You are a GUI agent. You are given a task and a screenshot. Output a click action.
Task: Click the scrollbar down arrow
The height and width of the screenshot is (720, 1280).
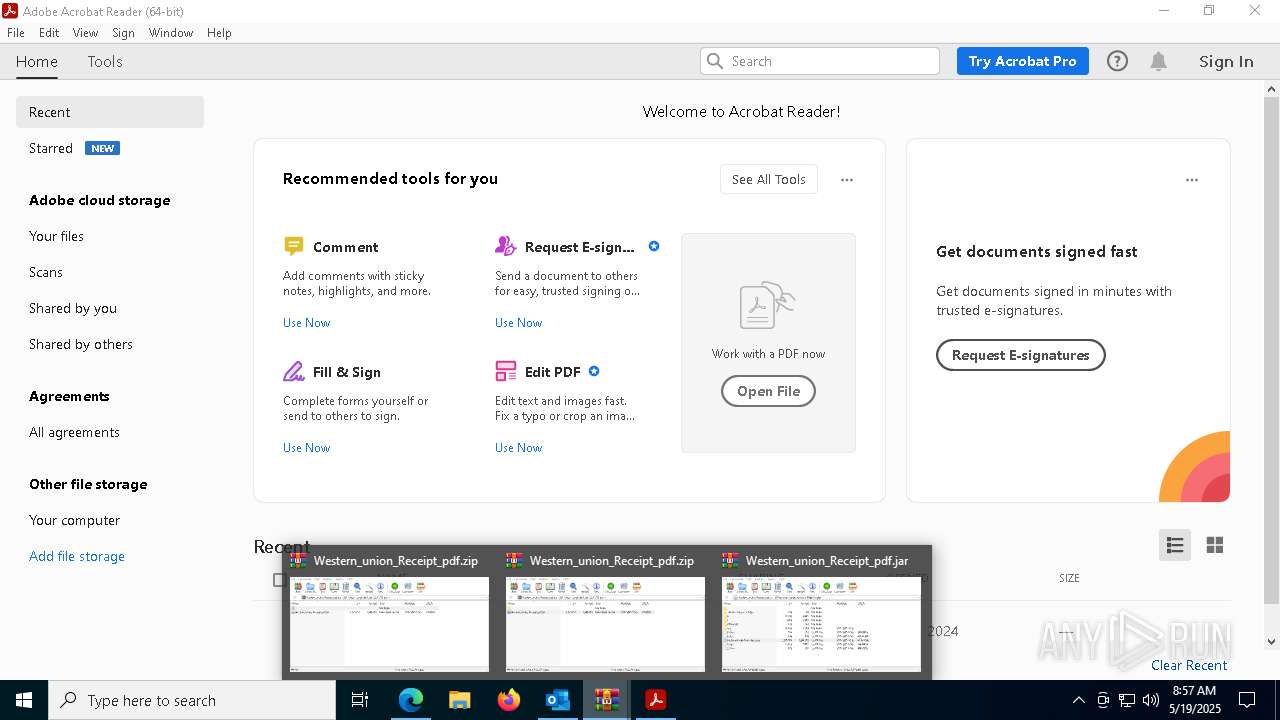coord(1271,642)
